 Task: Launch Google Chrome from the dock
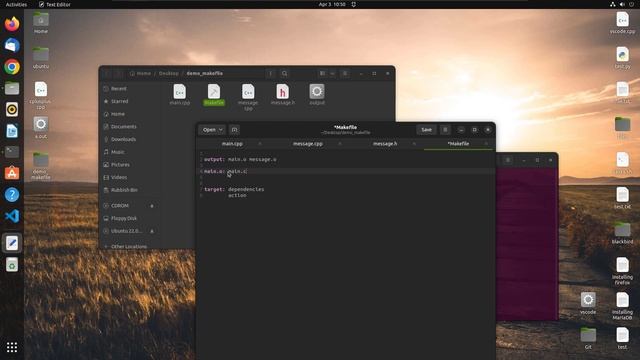coord(12,67)
